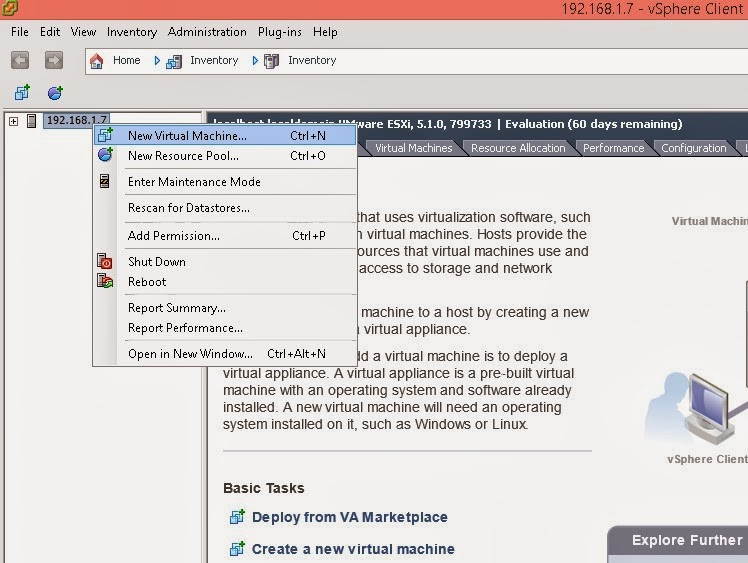Click the second Inventory breadcrumb icon
748x563 pixels.
pyautogui.click(x=271, y=61)
